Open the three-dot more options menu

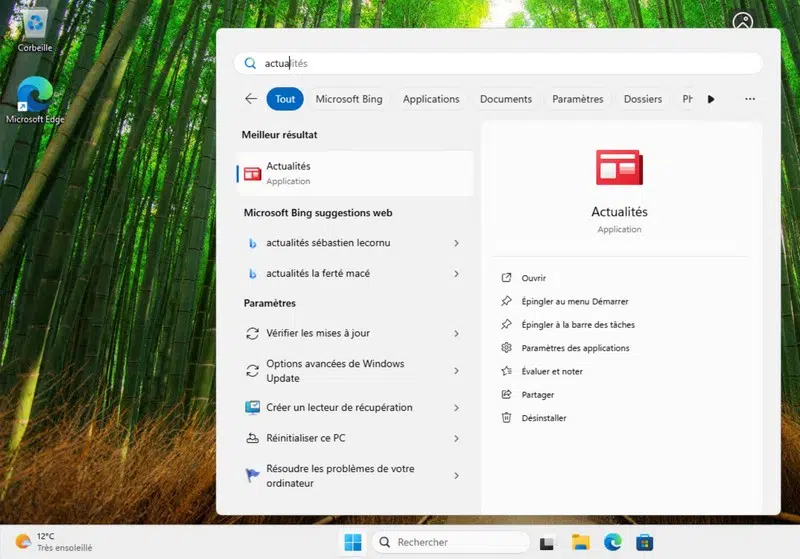pos(750,99)
